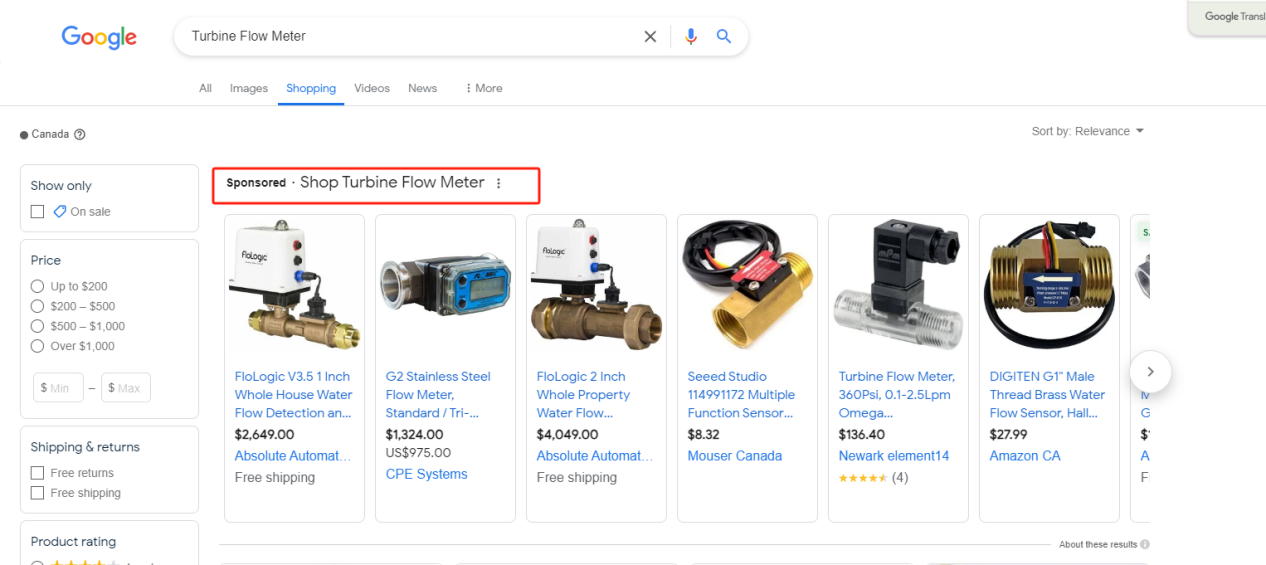Image resolution: width=1266 pixels, height=565 pixels.
Task: Click the G2 Stainless Steel meter image
Action: click(445, 286)
